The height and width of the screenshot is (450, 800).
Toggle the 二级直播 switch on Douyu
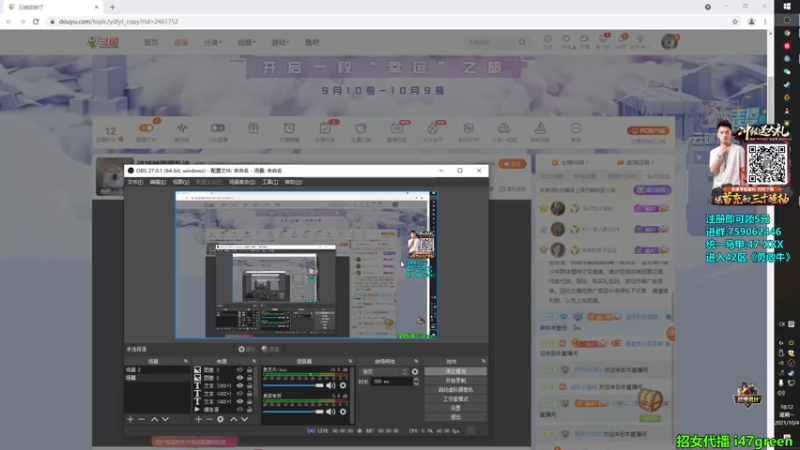coord(217,128)
